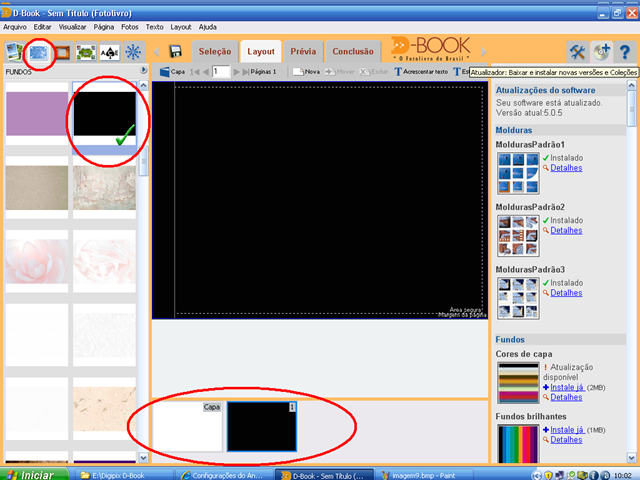640x480 pixels.
Task: Go back with arrow left of save icon
Action: [156, 52]
